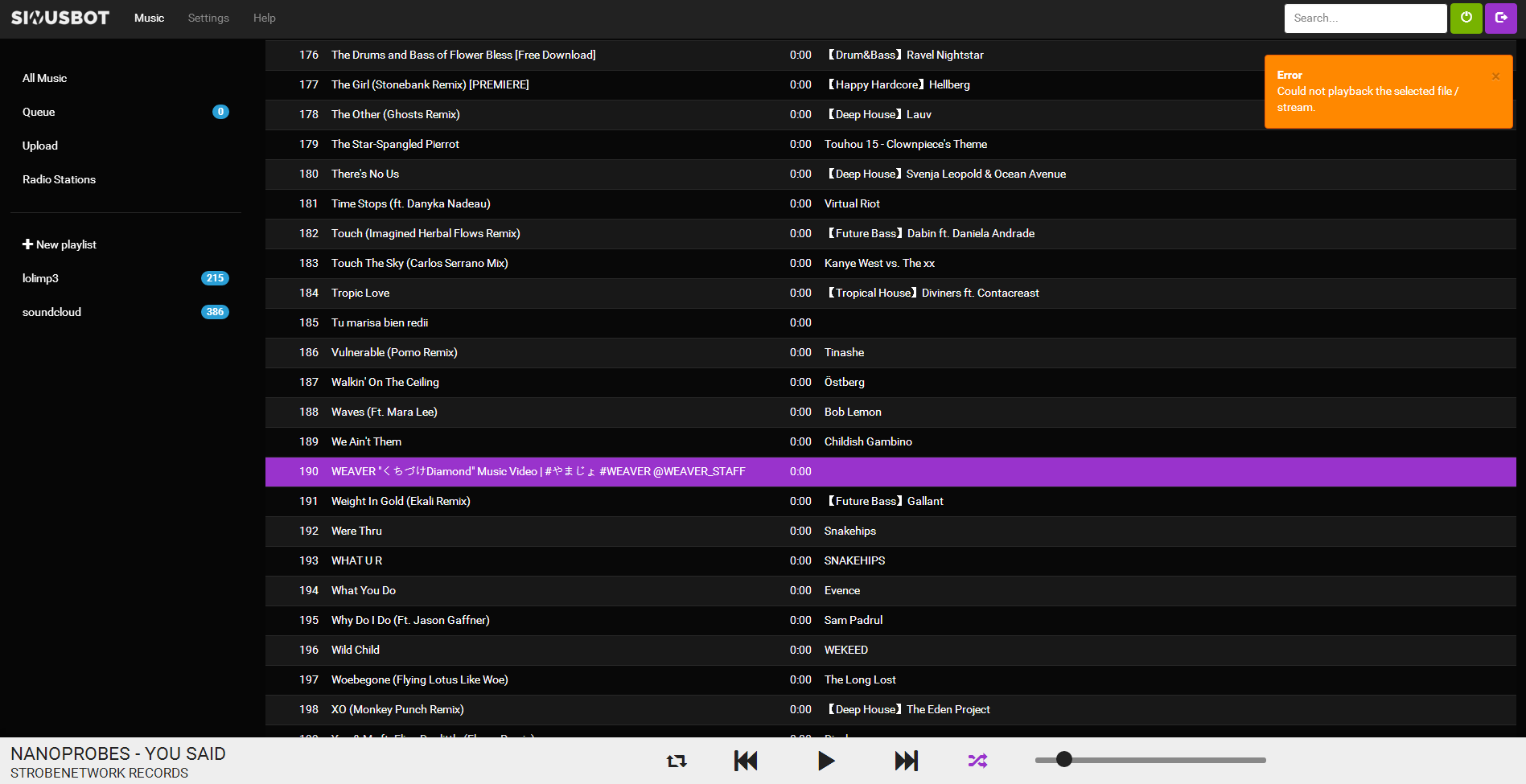Select track There's No Us
The image size is (1526, 784).
point(891,174)
